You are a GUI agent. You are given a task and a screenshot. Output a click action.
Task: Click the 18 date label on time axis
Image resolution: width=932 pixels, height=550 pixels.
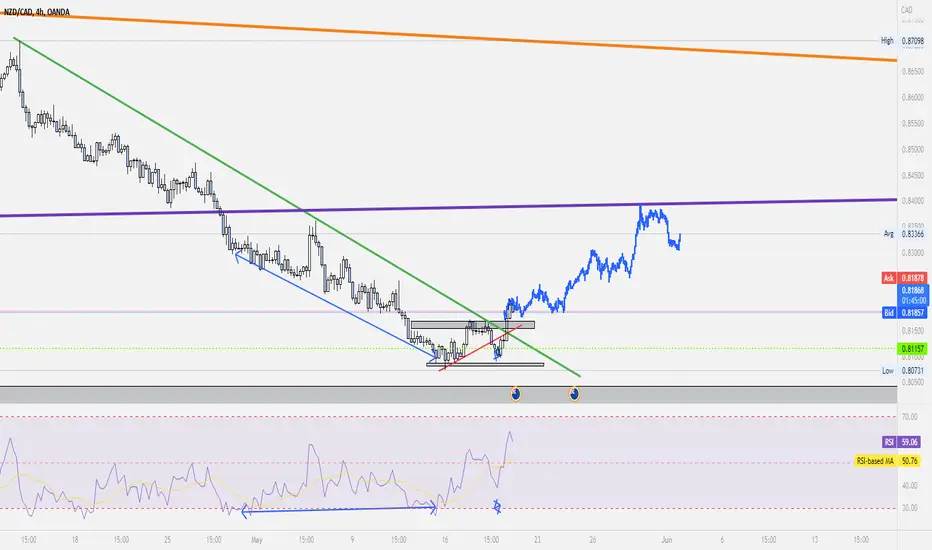click(x=75, y=540)
